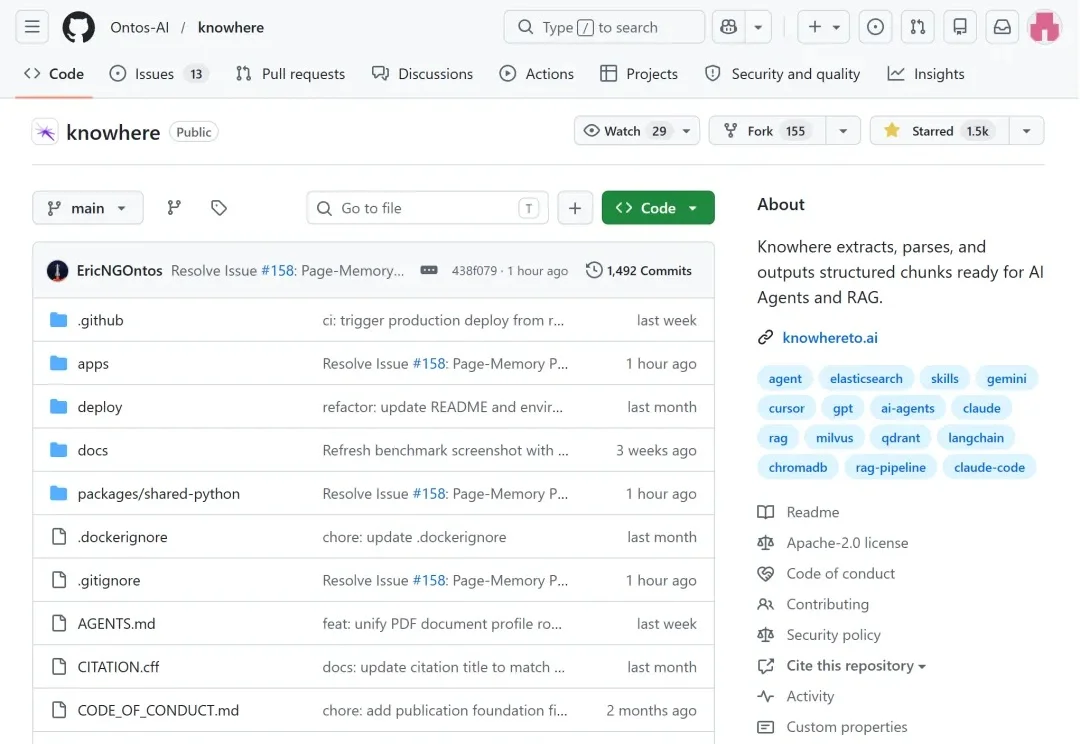Toggle the Starred button to unstar
Image resolution: width=1080 pixels, height=744 pixels.
click(939, 131)
